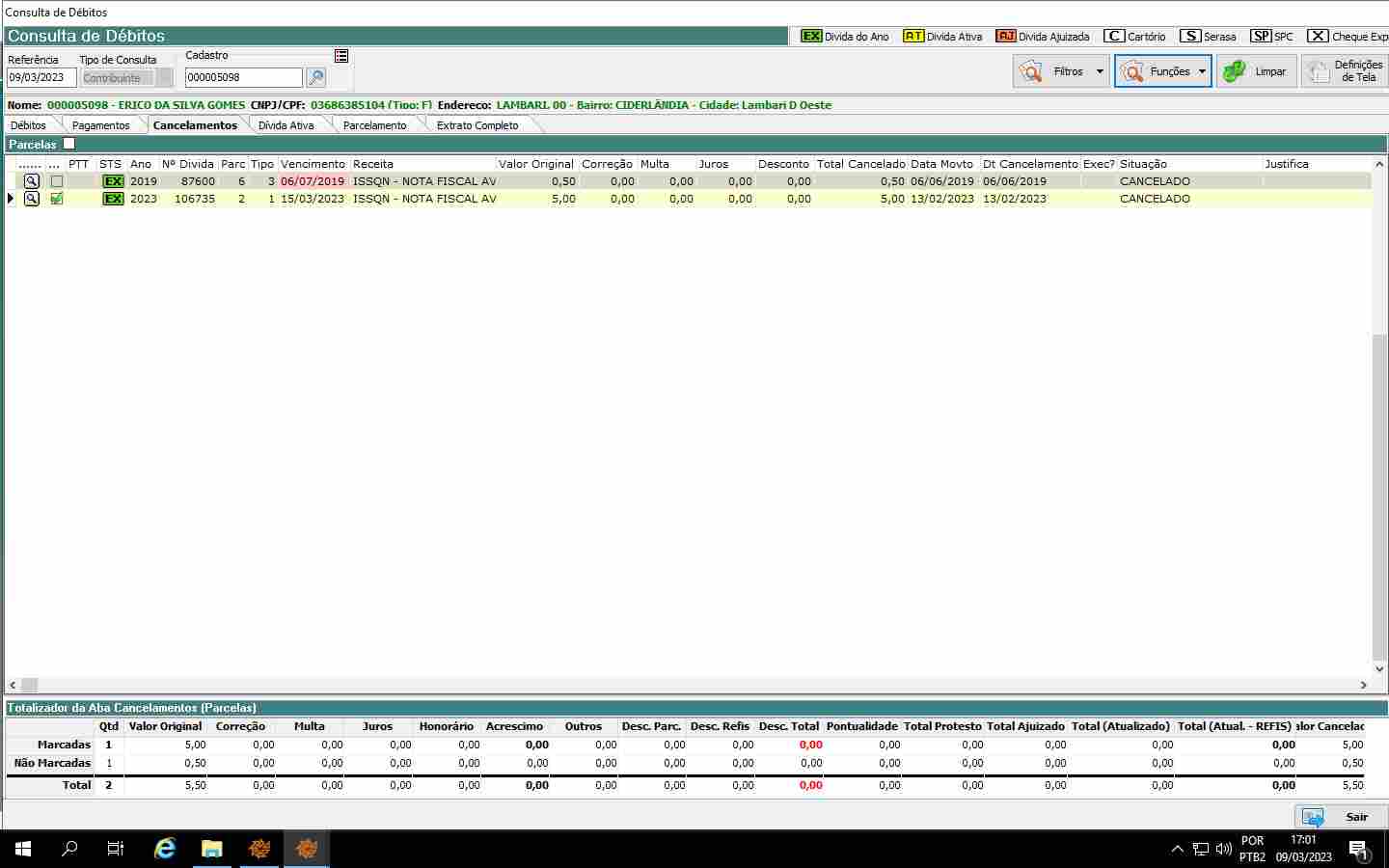Click the Referência date input field
Screen dimensions: 1389x868
click(x=41, y=78)
